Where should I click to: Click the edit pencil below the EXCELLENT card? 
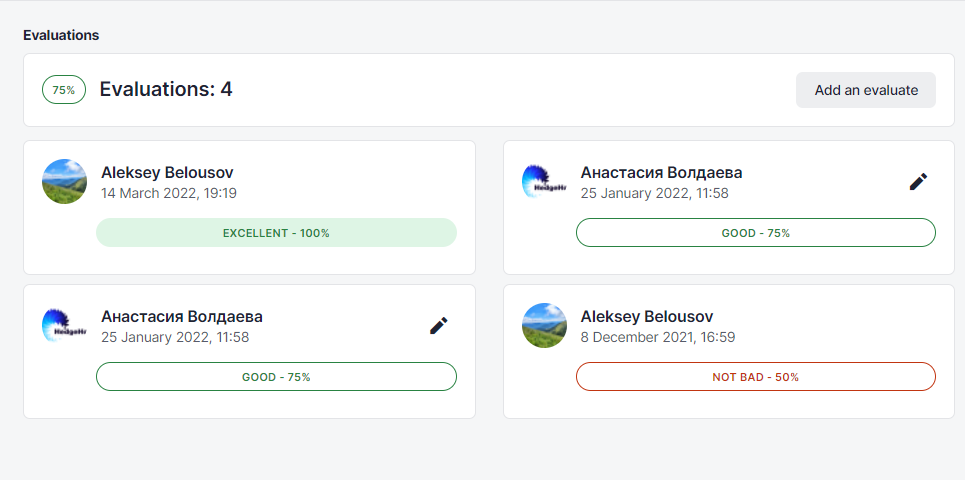point(439,326)
